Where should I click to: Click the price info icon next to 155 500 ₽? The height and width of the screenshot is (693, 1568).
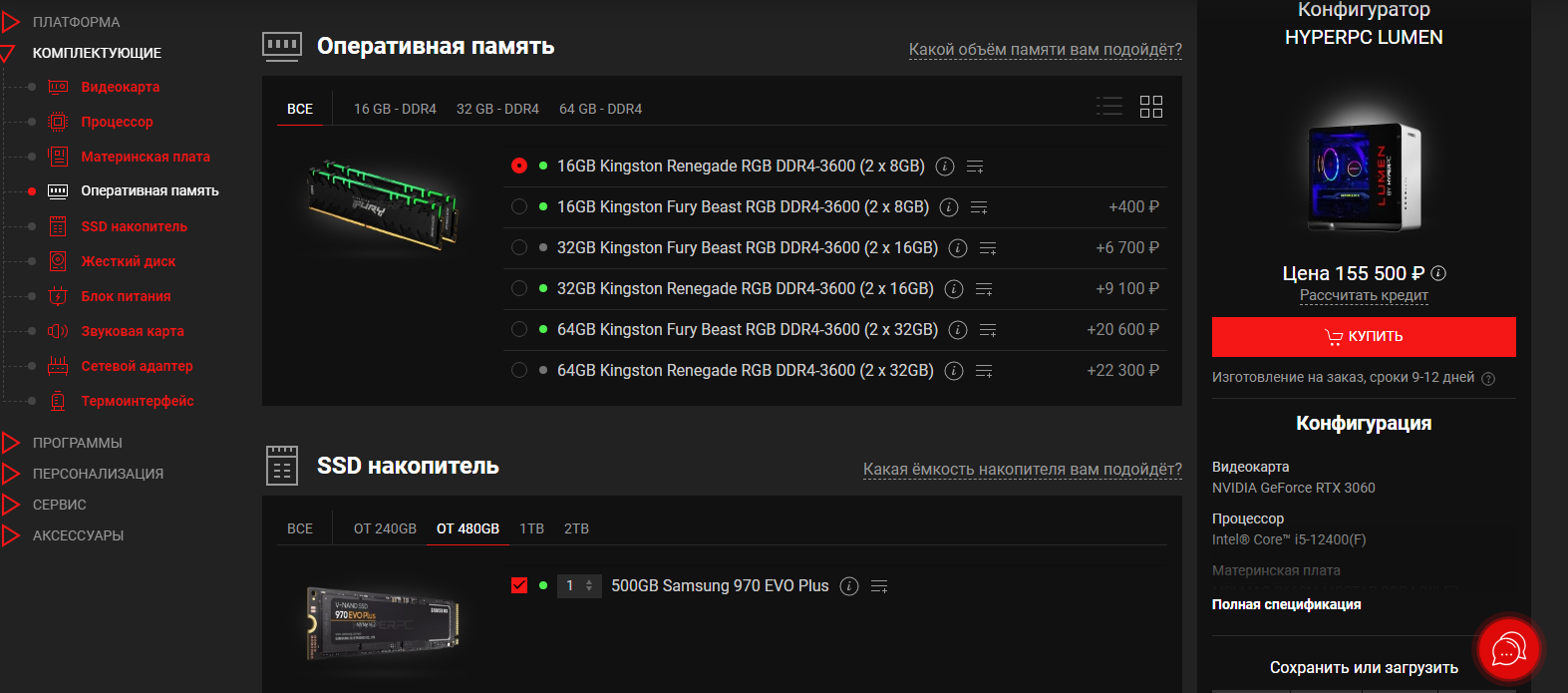pyautogui.click(x=1438, y=273)
